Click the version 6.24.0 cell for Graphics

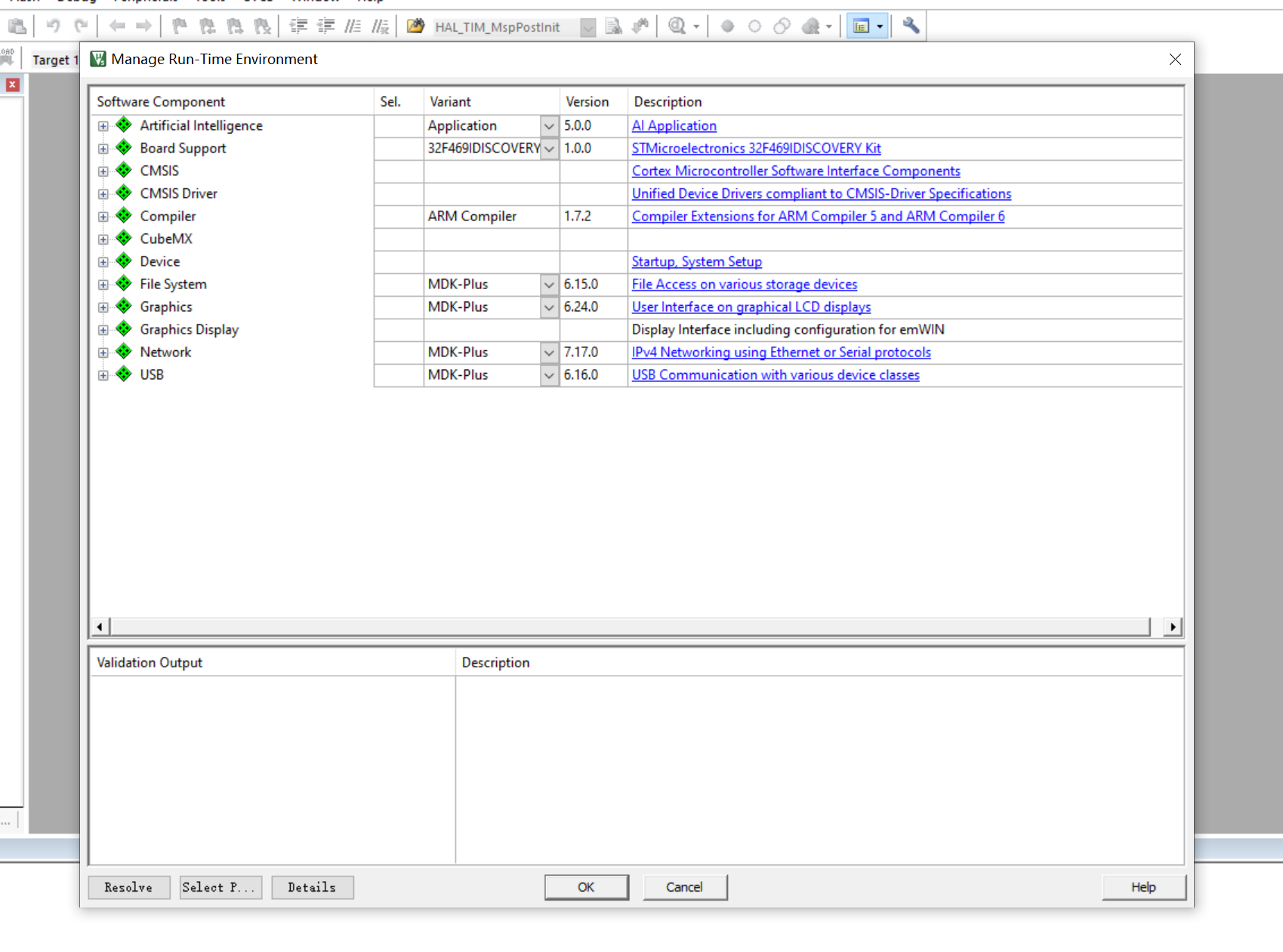click(594, 307)
